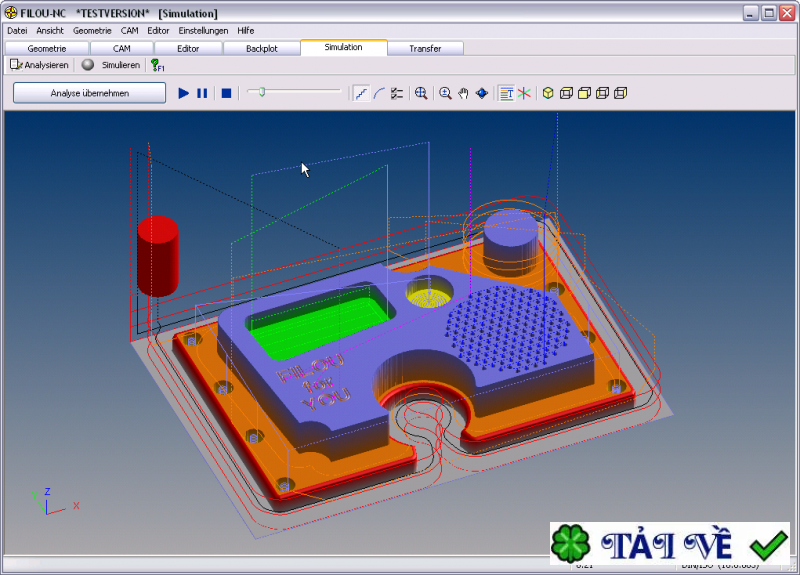Open the Einstellungen menu
The image size is (800, 575).
[203, 31]
